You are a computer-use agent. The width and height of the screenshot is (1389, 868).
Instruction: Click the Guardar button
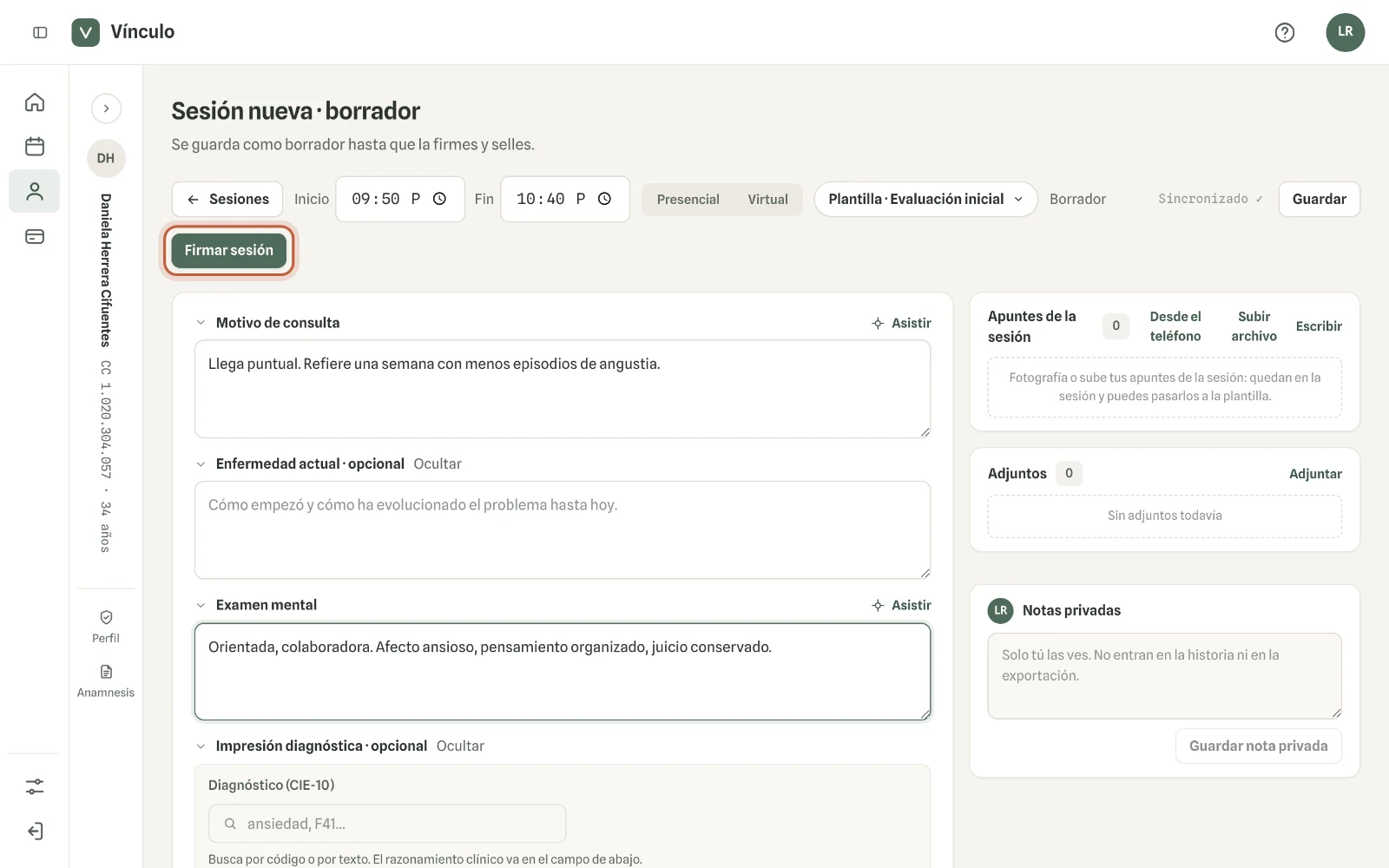pyautogui.click(x=1319, y=199)
